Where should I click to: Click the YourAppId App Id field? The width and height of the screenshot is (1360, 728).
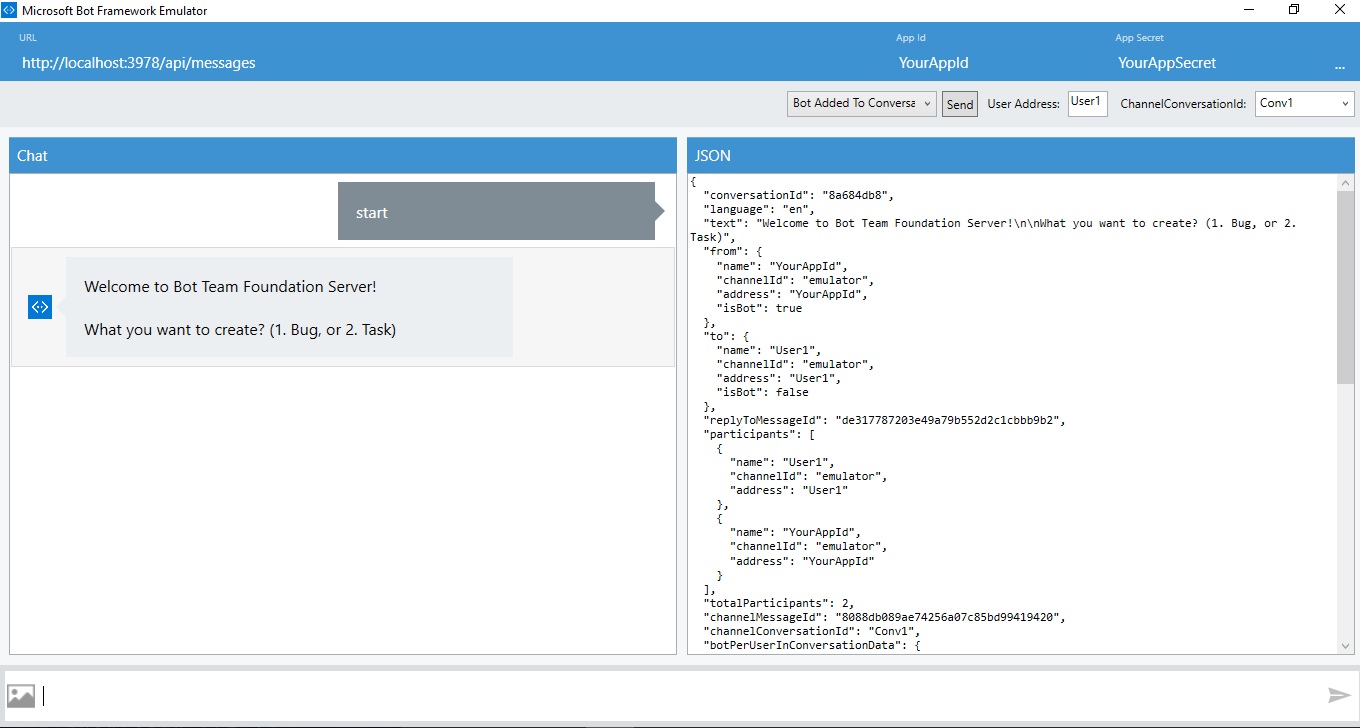tap(933, 63)
